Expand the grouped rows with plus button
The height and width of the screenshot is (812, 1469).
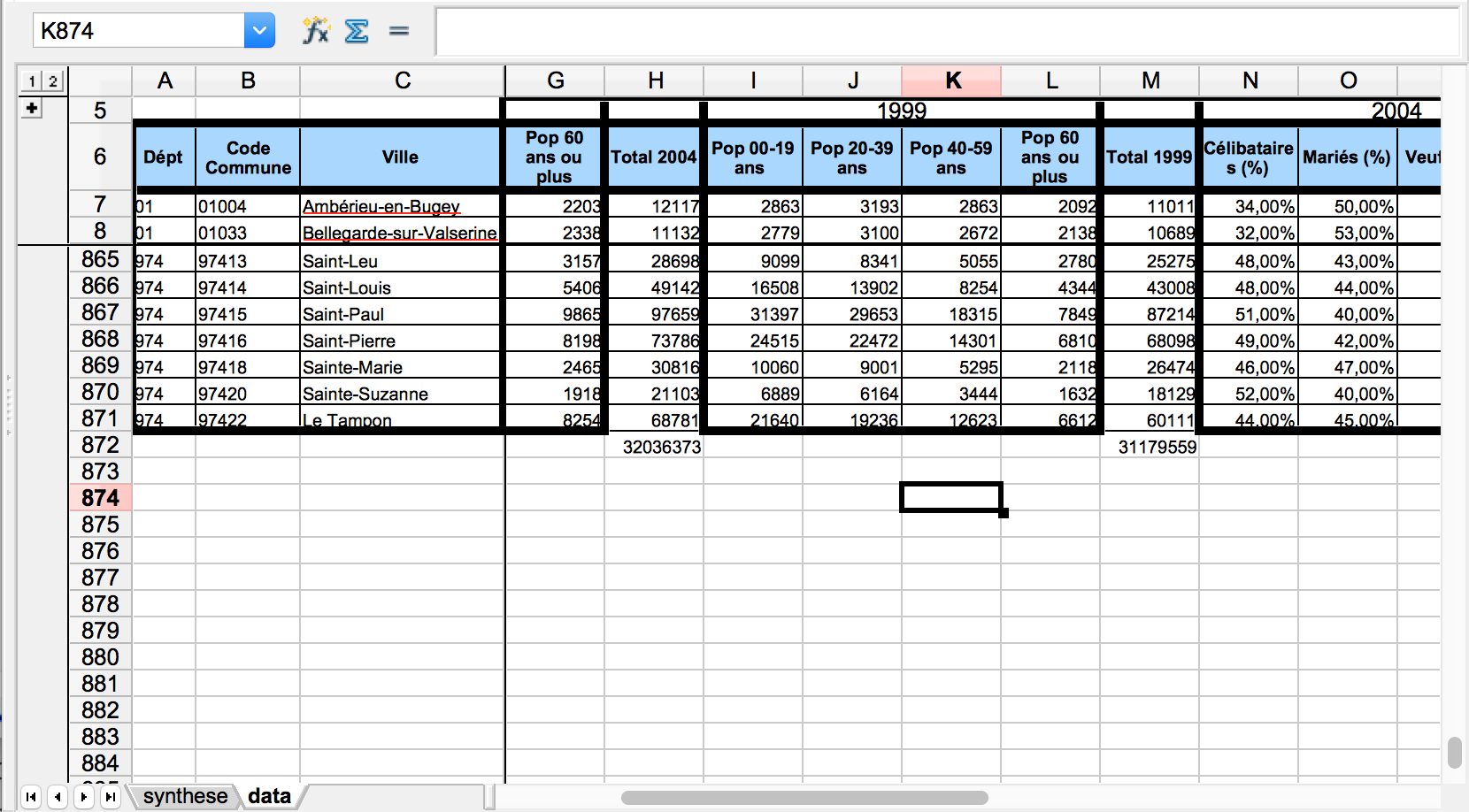click(32, 108)
